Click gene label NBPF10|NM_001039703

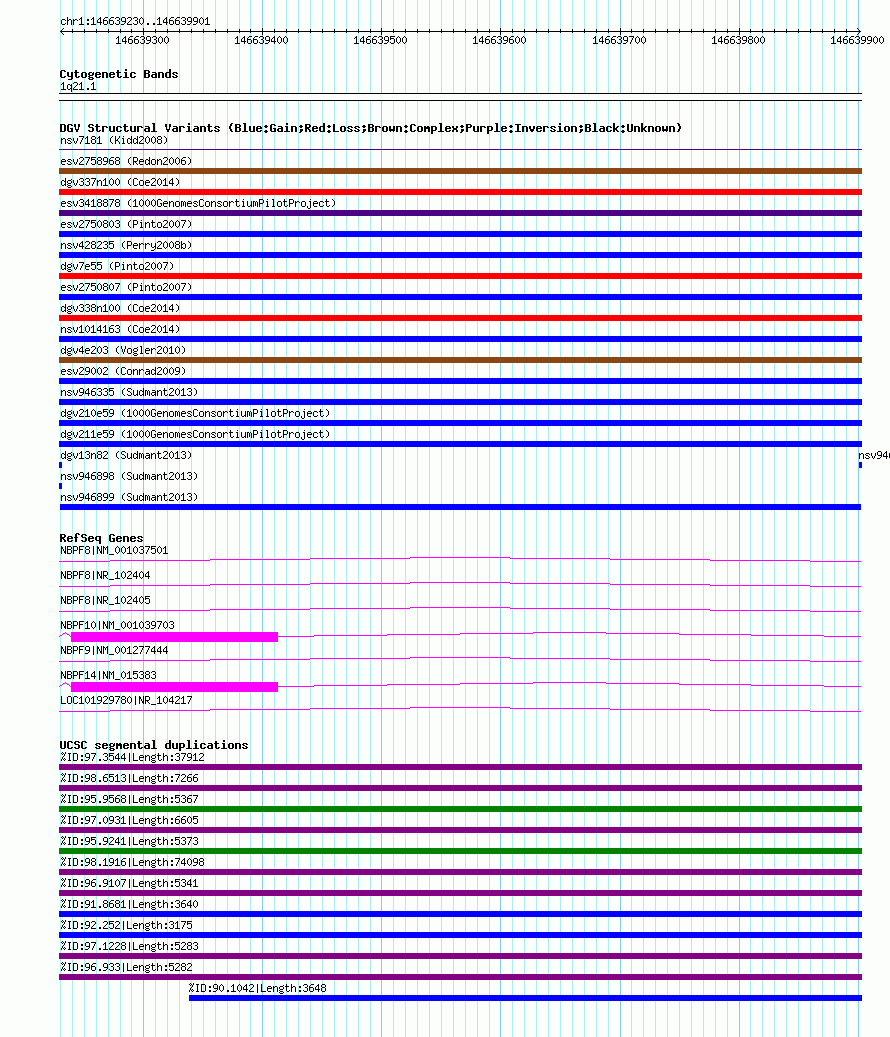pos(117,625)
